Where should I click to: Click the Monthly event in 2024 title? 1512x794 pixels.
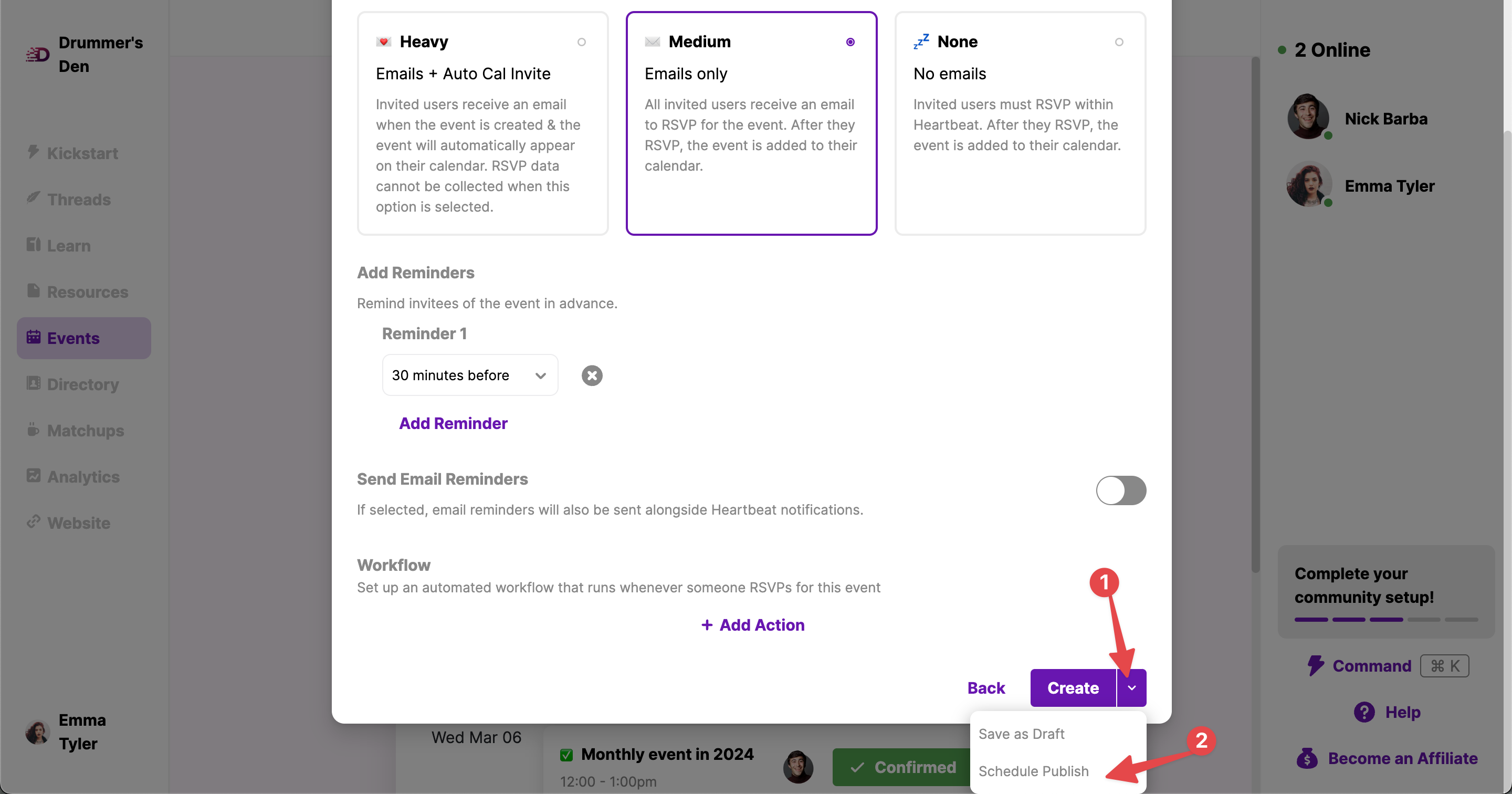(x=667, y=754)
